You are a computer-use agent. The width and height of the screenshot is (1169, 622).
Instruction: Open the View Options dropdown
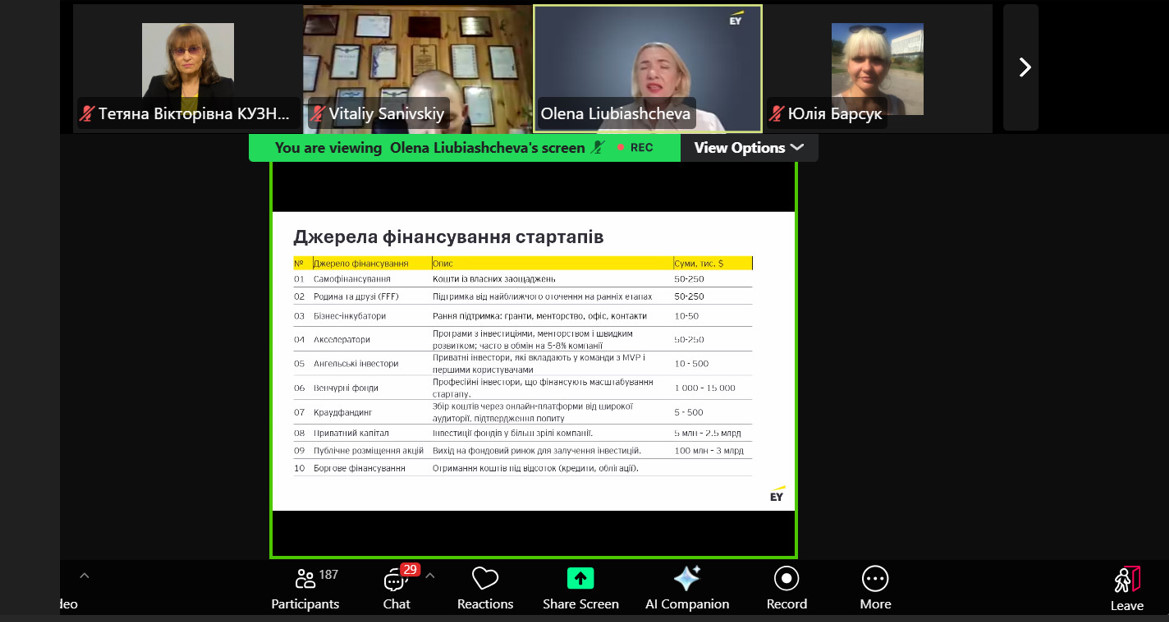point(749,148)
